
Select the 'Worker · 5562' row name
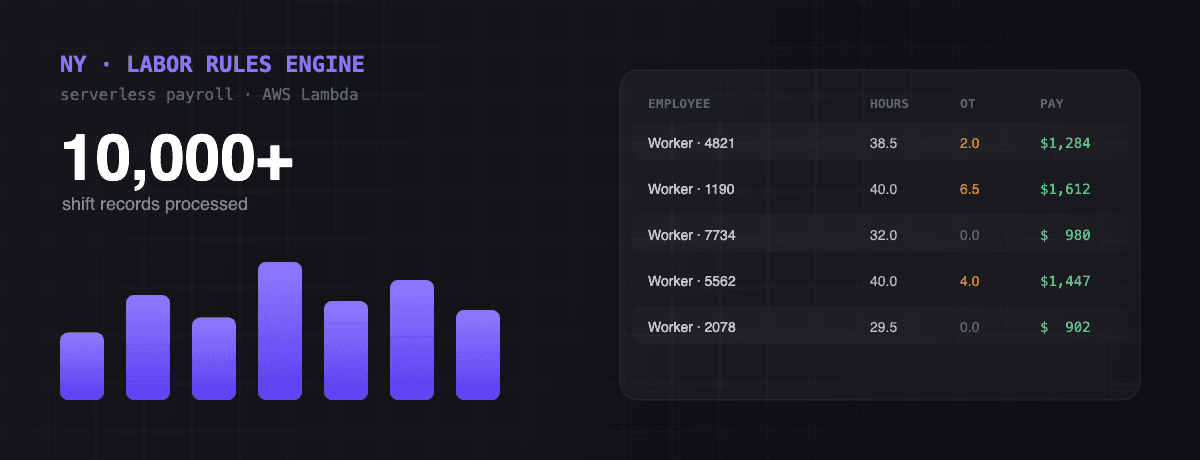click(691, 281)
